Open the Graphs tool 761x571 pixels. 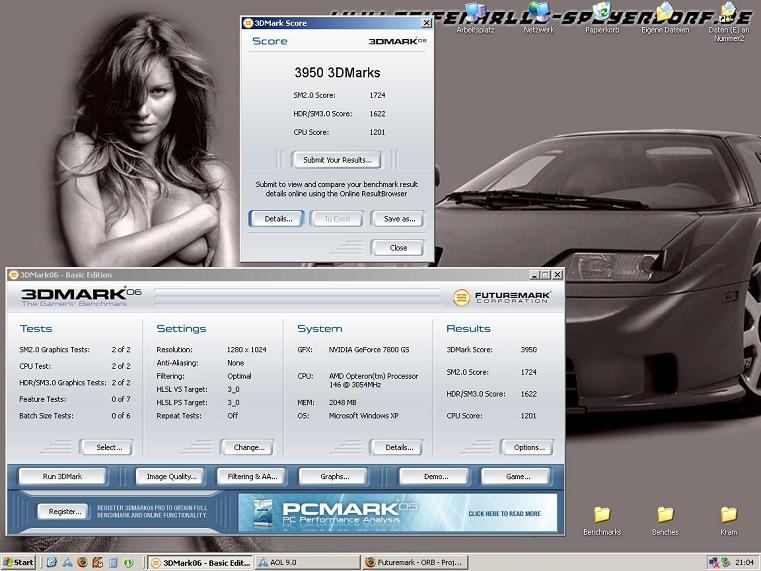click(x=334, y=476)
